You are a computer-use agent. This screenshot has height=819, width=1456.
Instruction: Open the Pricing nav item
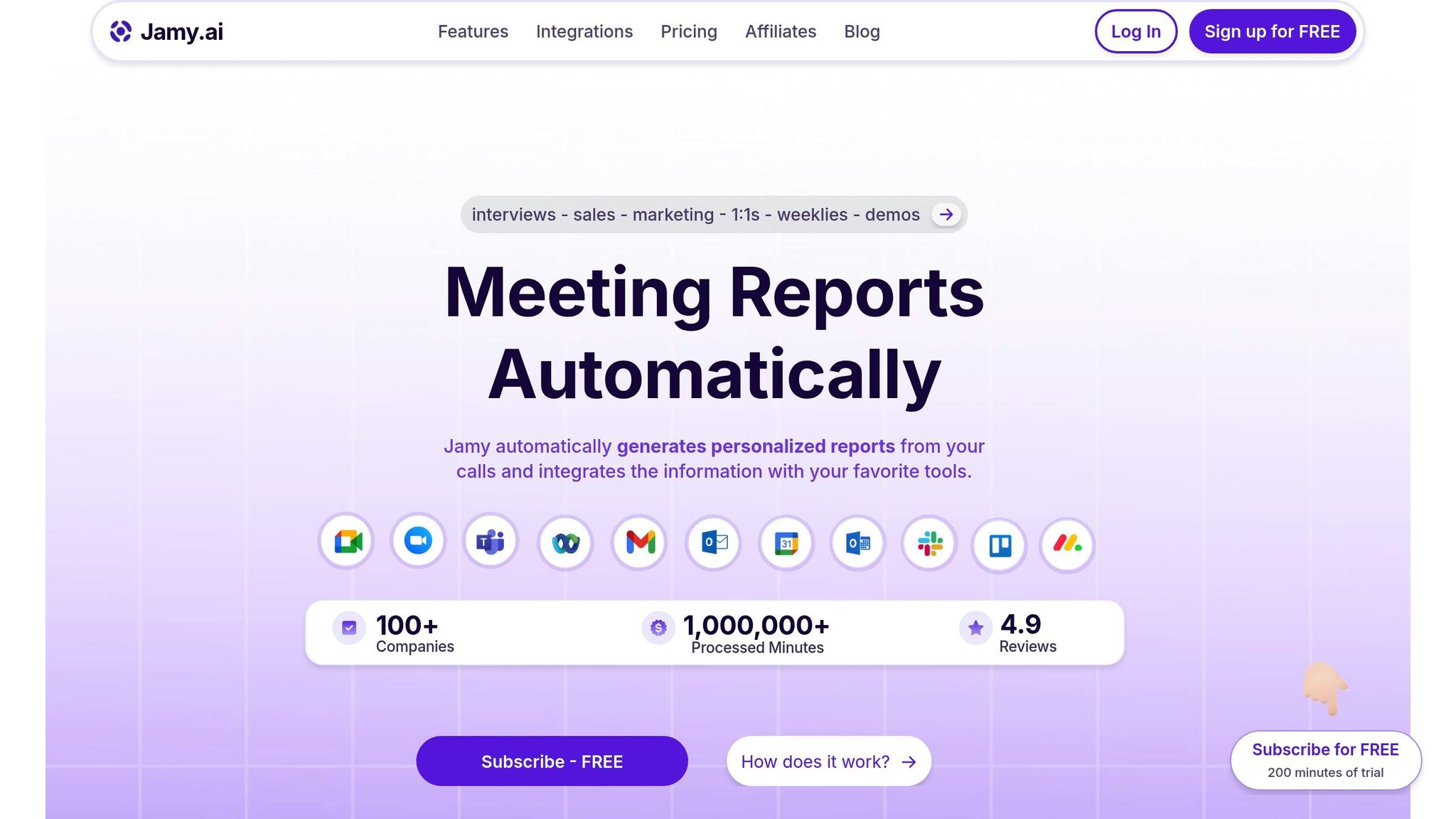(689, 31)
